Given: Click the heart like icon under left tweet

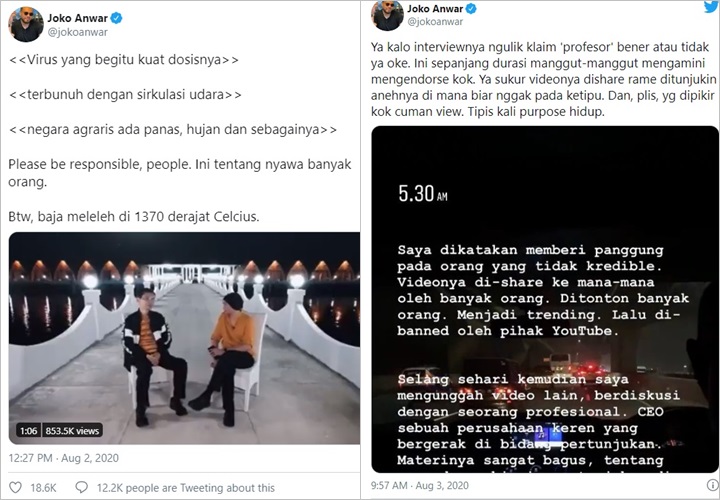Looking at the screenshot, I should [x=16, y=487].
